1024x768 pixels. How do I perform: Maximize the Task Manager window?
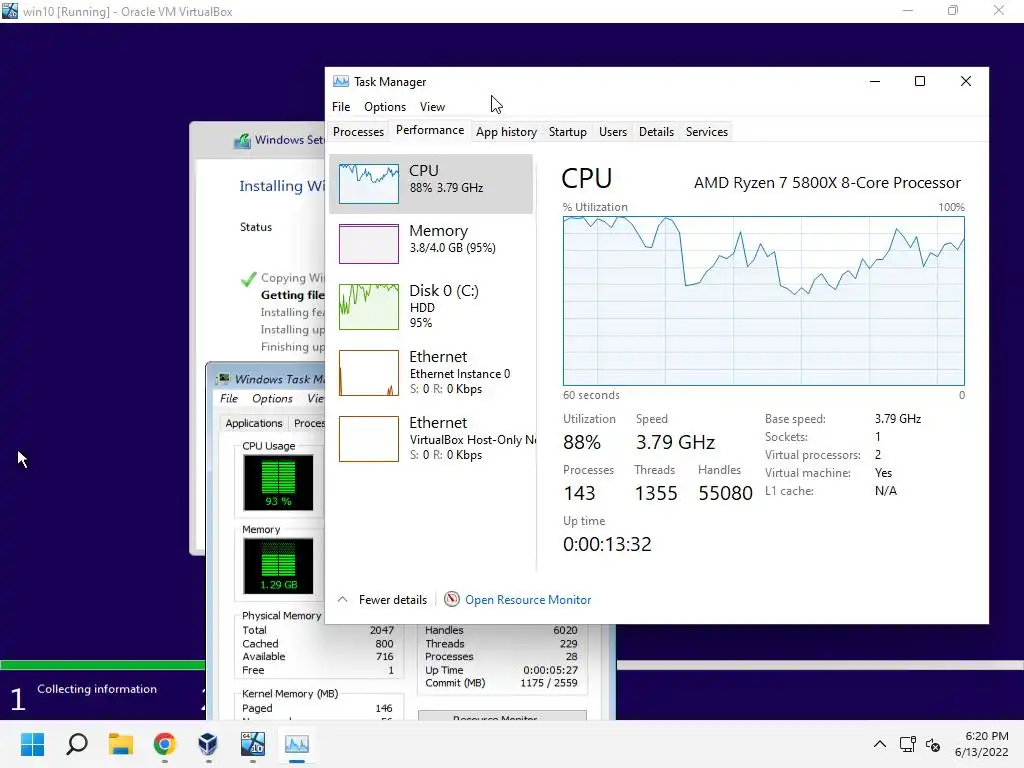pyautogui.click(x=920, y=81)
